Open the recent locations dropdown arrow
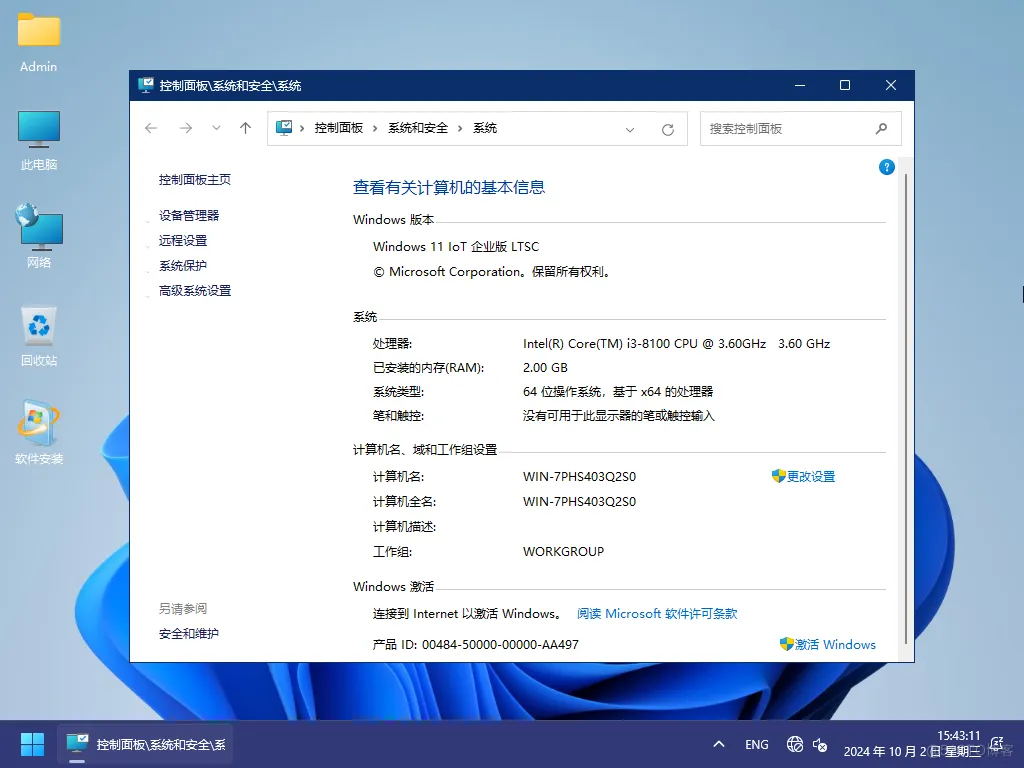 click(x=216, y=128)
